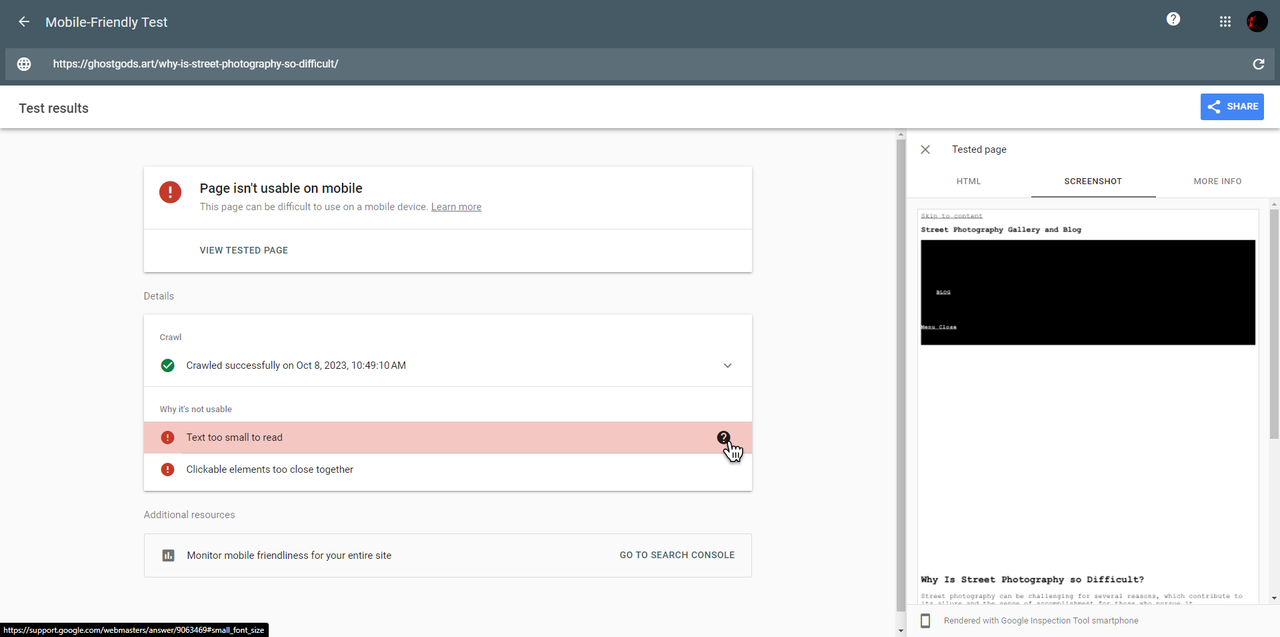Image resolution: width=1280 pixels, height=637 pixels.
Task: Select Clickable elements too close together row
Action: point(448,469)
